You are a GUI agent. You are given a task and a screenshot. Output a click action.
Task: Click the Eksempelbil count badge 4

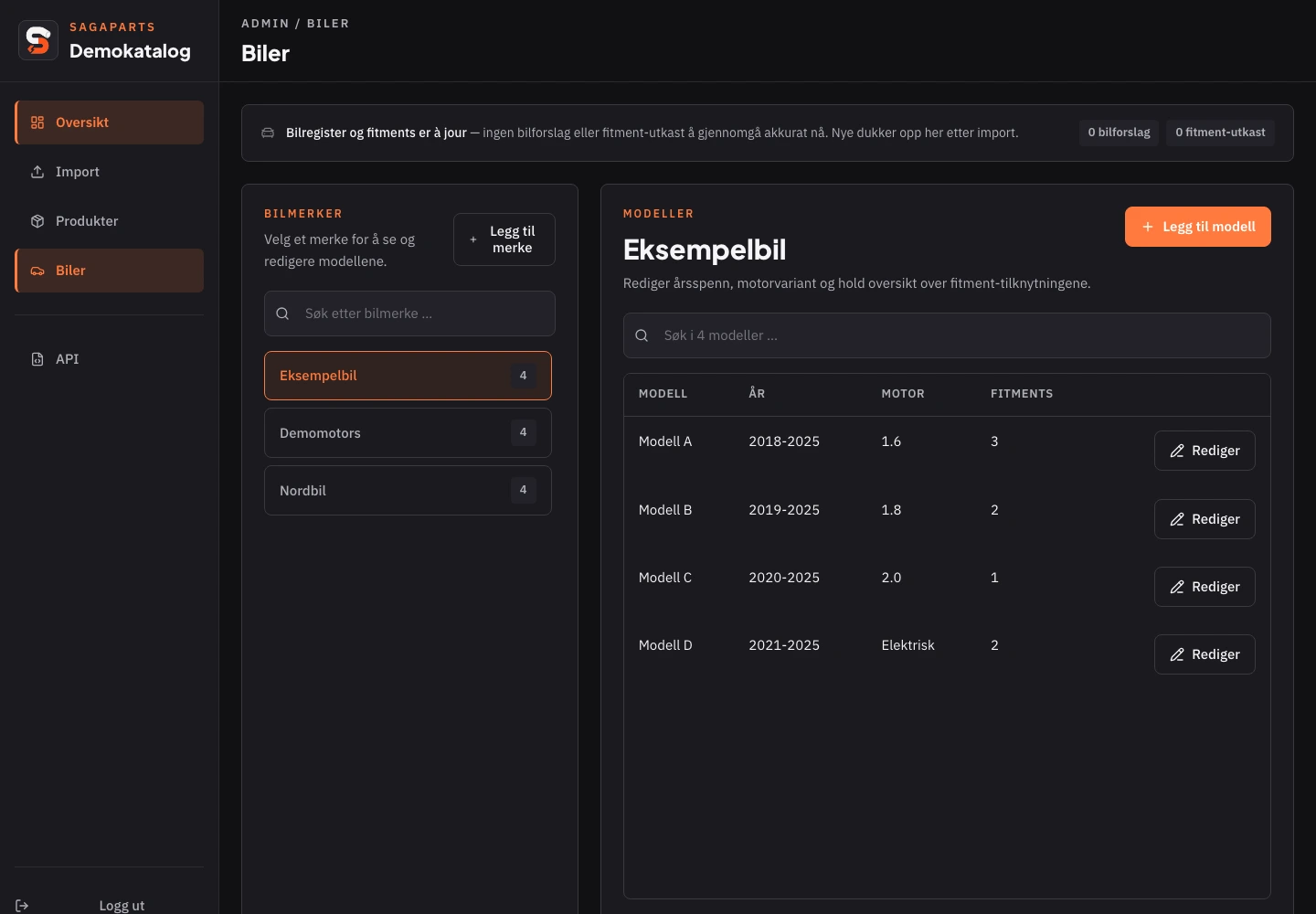coord(523,376)
